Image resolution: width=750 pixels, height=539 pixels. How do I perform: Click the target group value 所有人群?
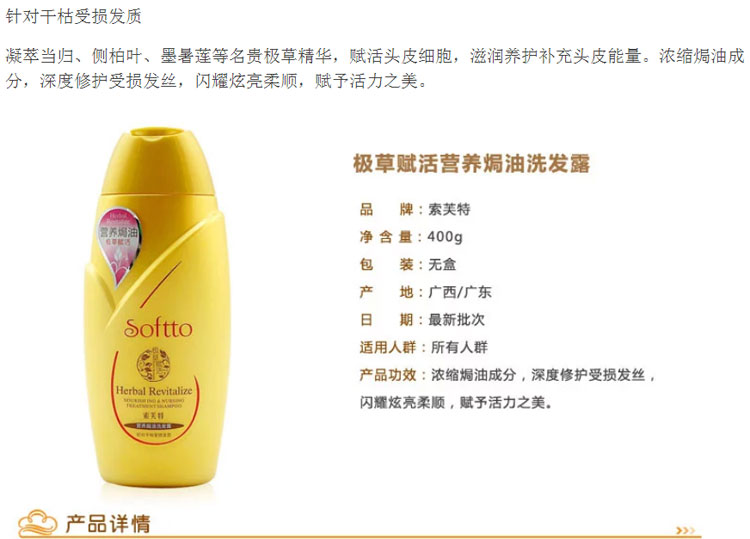pos(459,347)
